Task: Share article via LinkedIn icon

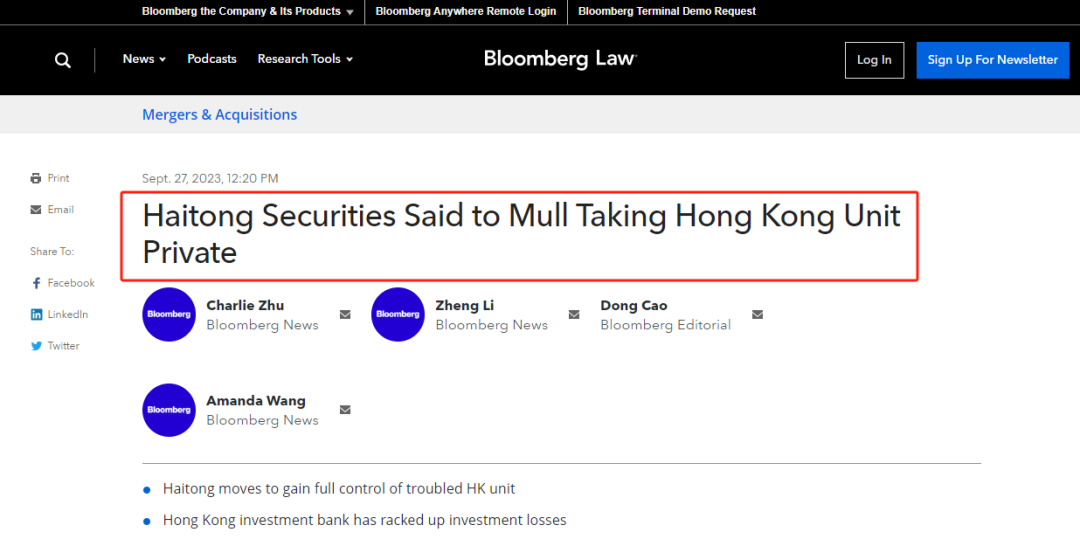Action: pyautogui.click(x=36, y=314)
